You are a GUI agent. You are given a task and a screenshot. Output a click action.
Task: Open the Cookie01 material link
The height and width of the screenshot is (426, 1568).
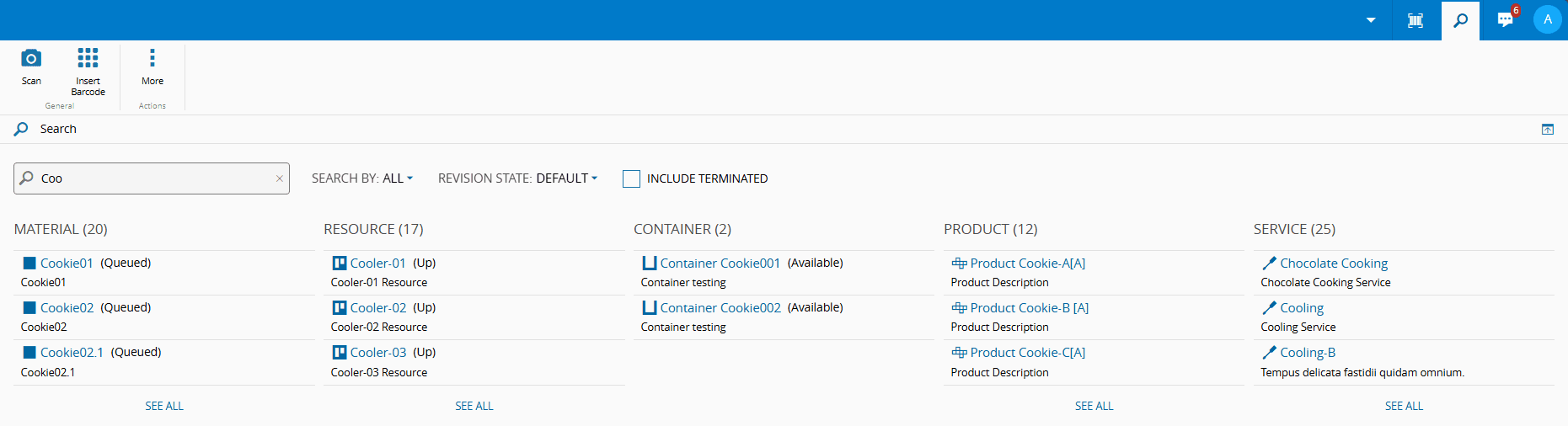67,264
